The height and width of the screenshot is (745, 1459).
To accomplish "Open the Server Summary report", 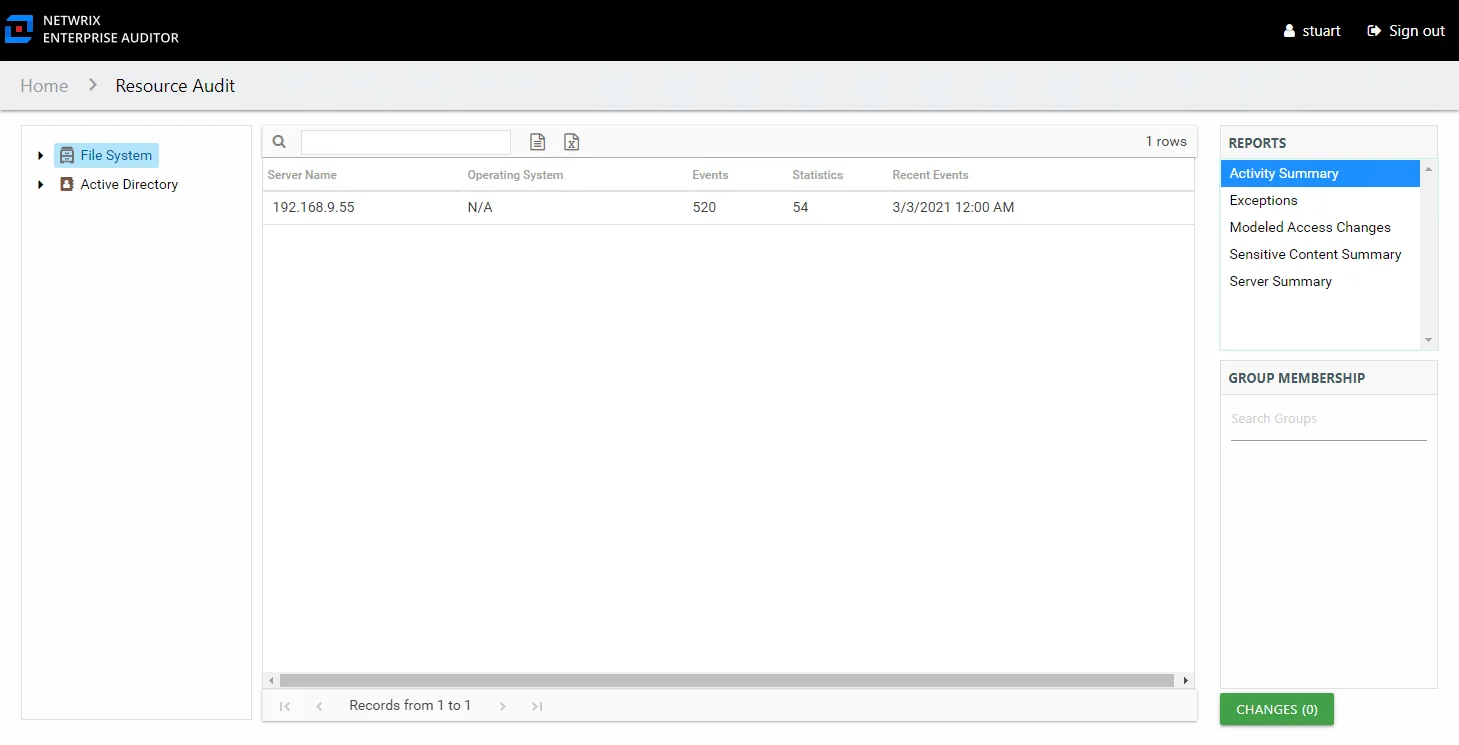I will pos(1320,281).
